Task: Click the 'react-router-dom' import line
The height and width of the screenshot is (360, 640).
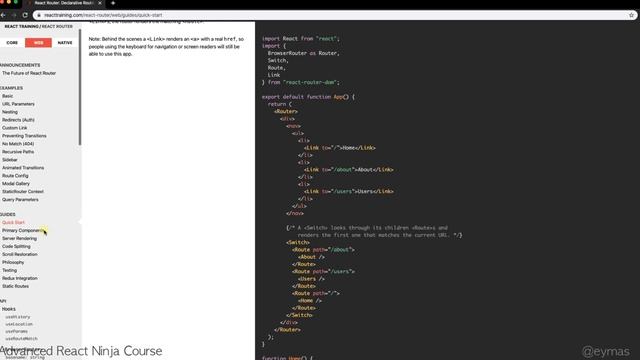Action: click(300, 82)
